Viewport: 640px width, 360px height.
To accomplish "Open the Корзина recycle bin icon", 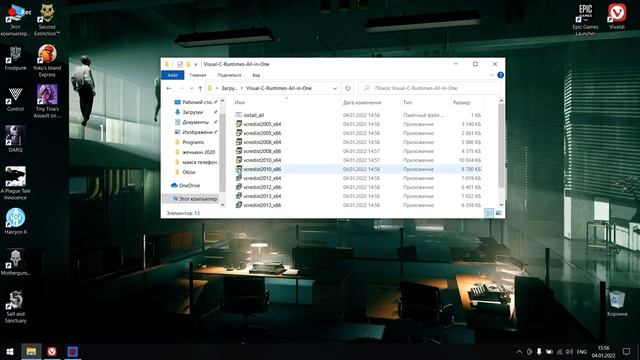I will click(617, 303).
